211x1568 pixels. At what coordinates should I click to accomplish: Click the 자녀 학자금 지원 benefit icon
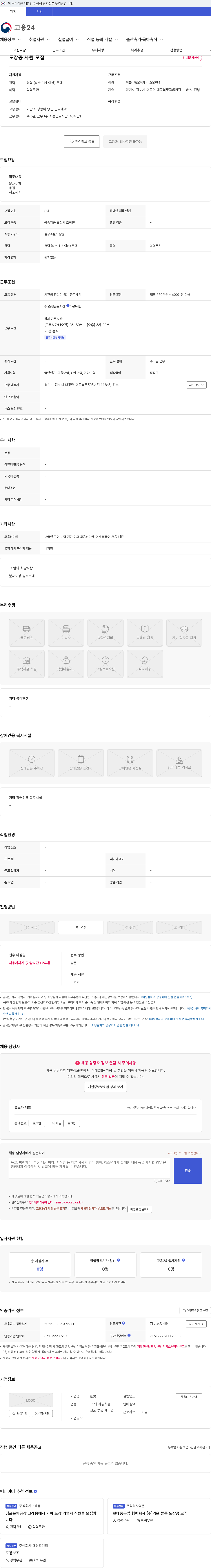(x=184, y=632)
